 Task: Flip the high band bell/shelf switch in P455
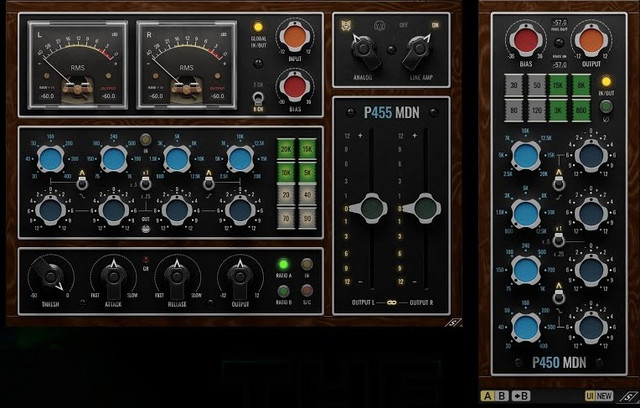point(209,182)
